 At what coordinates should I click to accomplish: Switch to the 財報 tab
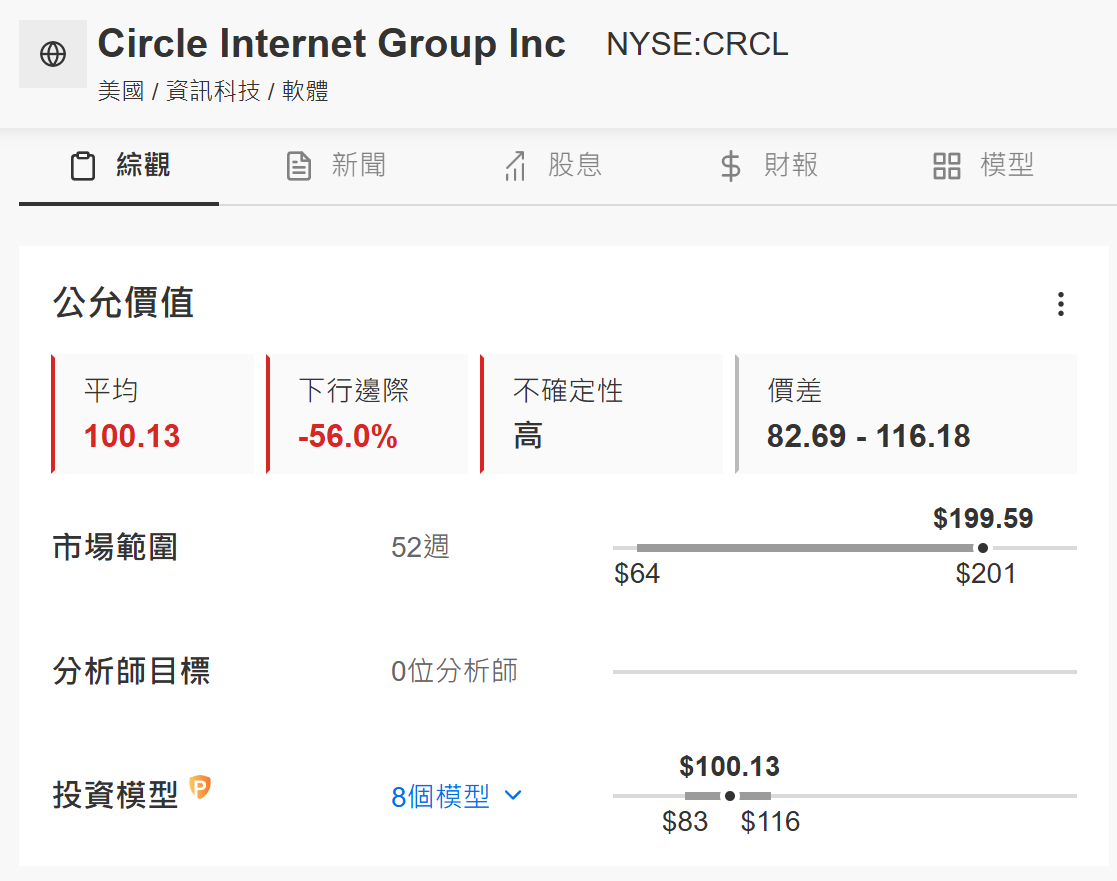[x=768, y=166]
